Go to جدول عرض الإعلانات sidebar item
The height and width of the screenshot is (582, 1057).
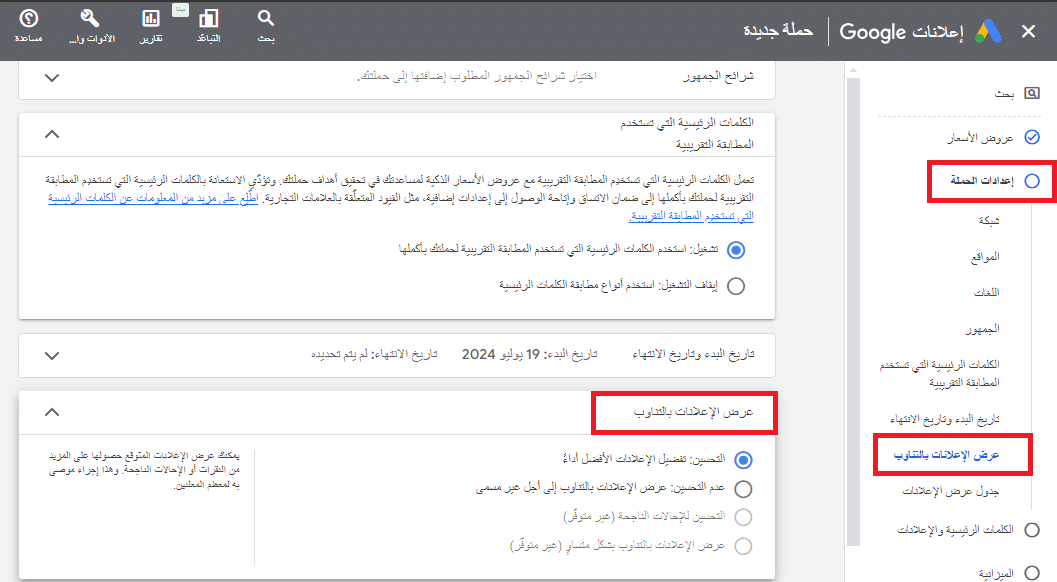950,492
